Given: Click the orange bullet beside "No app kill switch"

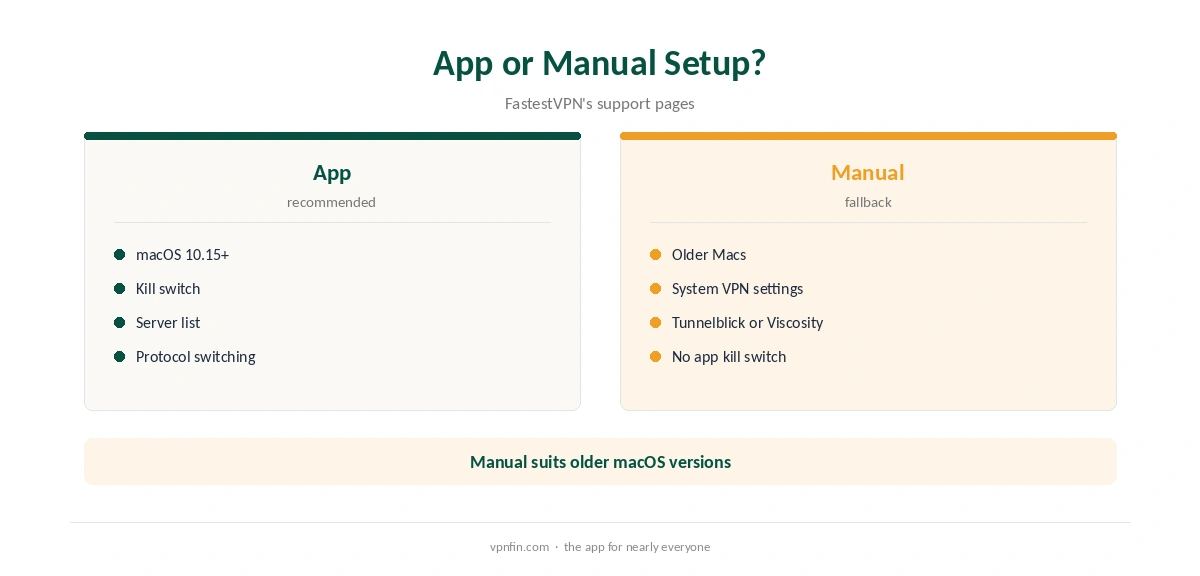Looking at the screenshot, I should (656, 356).
